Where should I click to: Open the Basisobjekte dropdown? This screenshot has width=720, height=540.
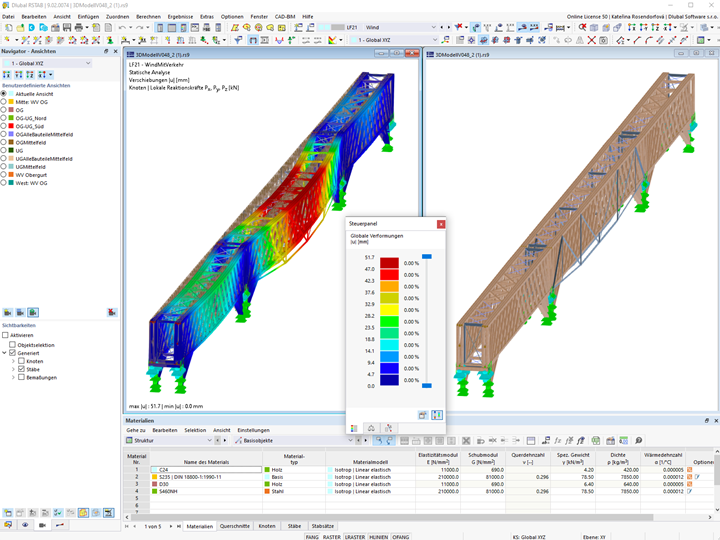(x=294, y=441)
